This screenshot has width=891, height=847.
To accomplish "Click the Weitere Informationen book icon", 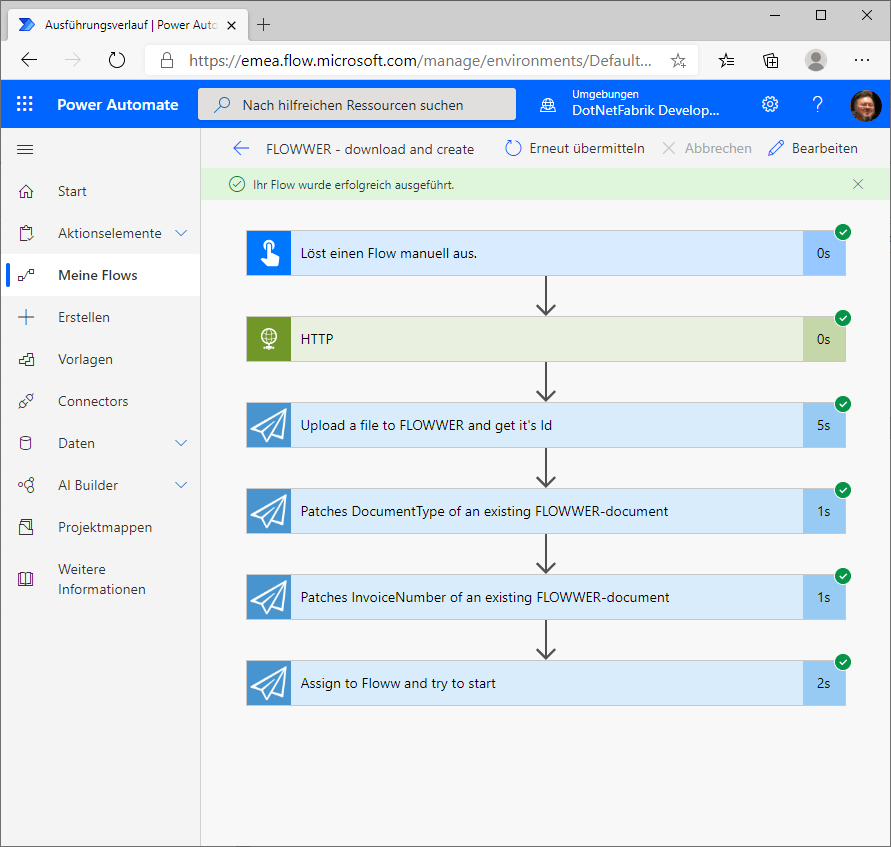I will pyautogui.click(x=26, y=579).
